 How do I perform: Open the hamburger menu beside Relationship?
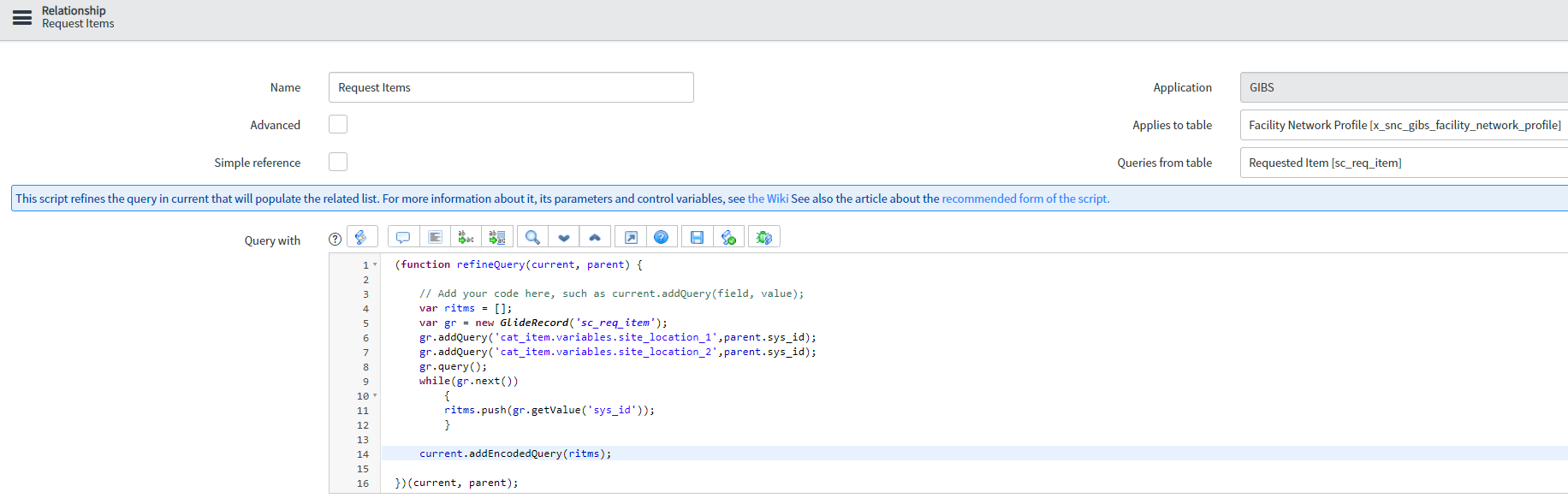pyautogui.click(x=22, y=17)
